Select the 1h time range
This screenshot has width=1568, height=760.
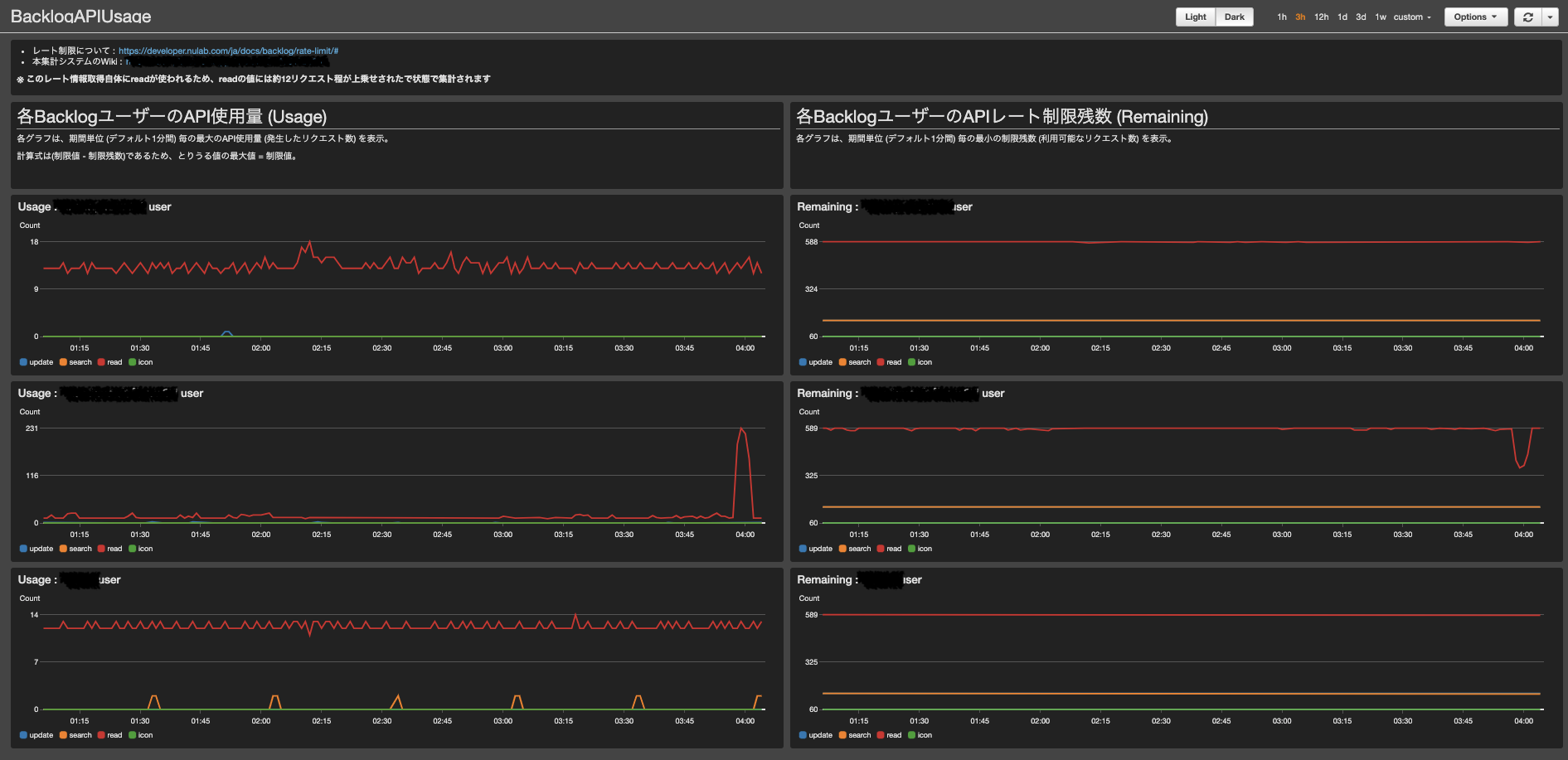(x=1282, y=17)
